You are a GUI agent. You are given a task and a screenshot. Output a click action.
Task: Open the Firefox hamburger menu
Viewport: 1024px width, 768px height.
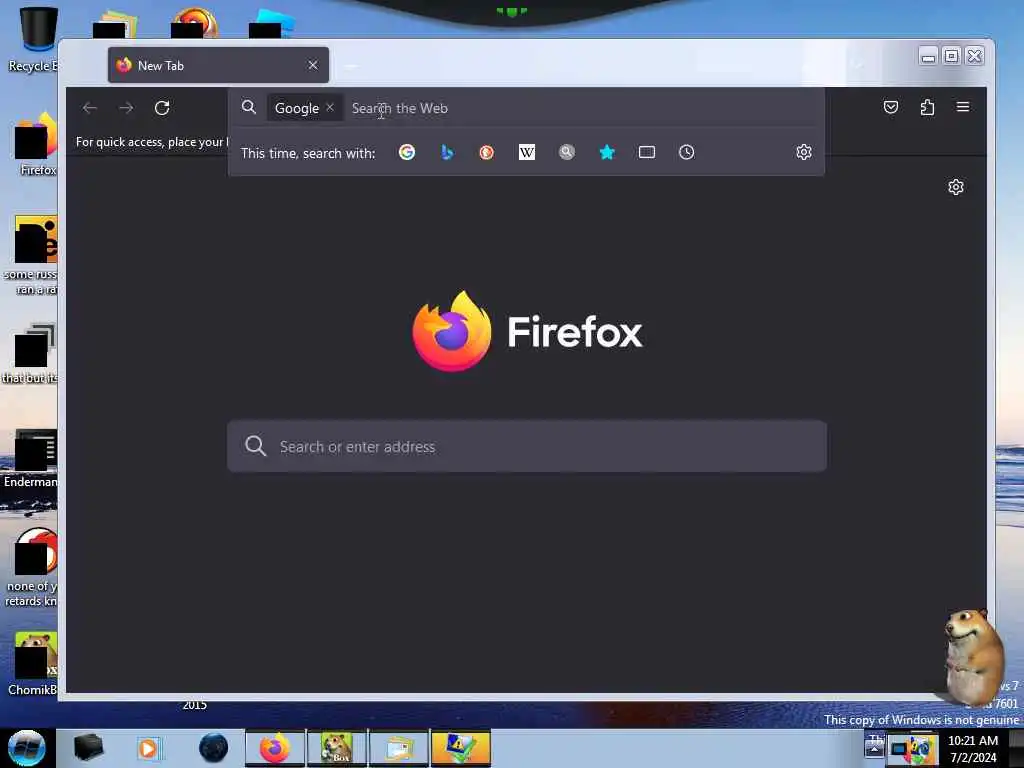coord(963,107)
